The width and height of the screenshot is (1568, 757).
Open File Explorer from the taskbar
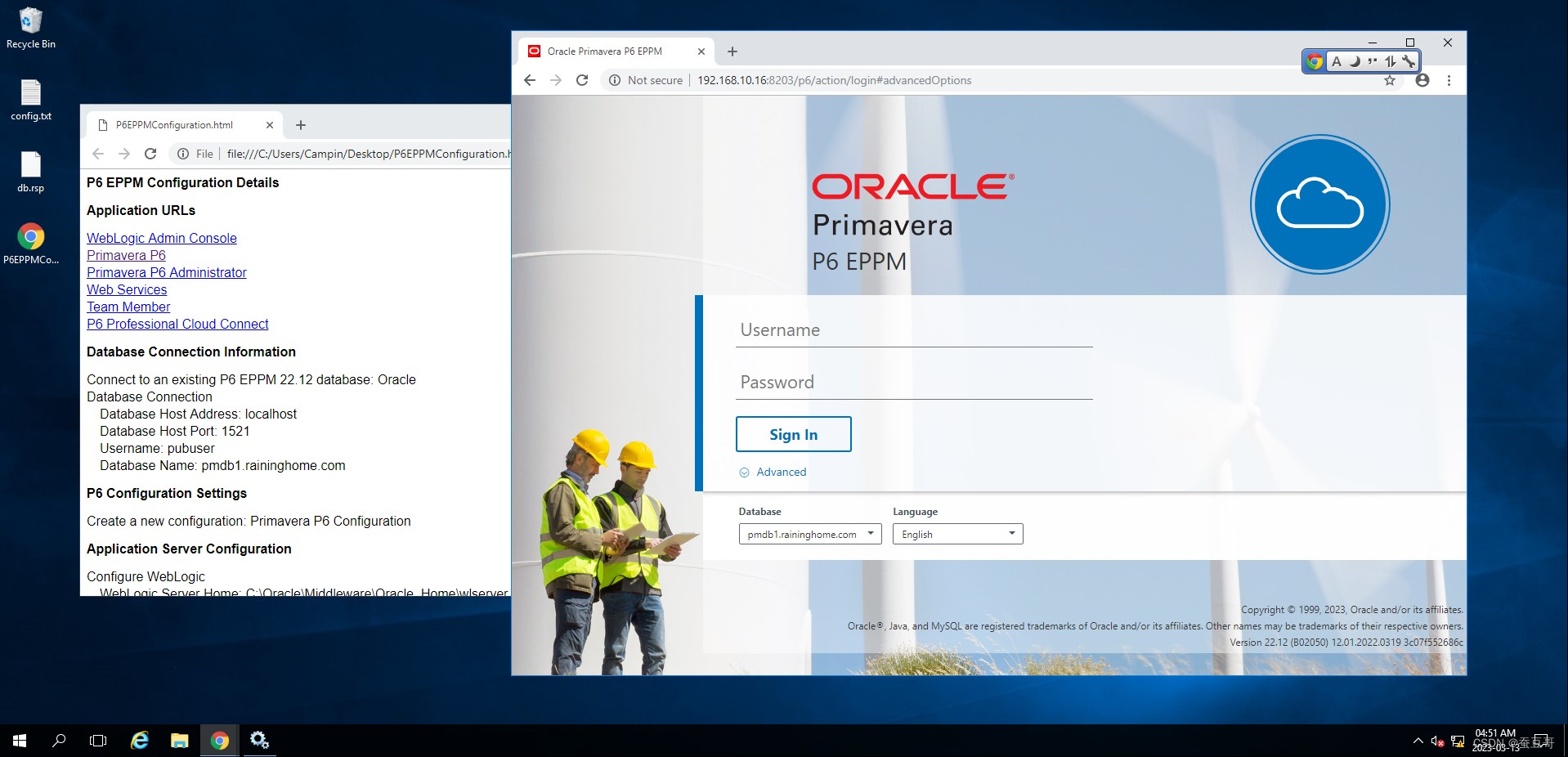click(179, 741)
